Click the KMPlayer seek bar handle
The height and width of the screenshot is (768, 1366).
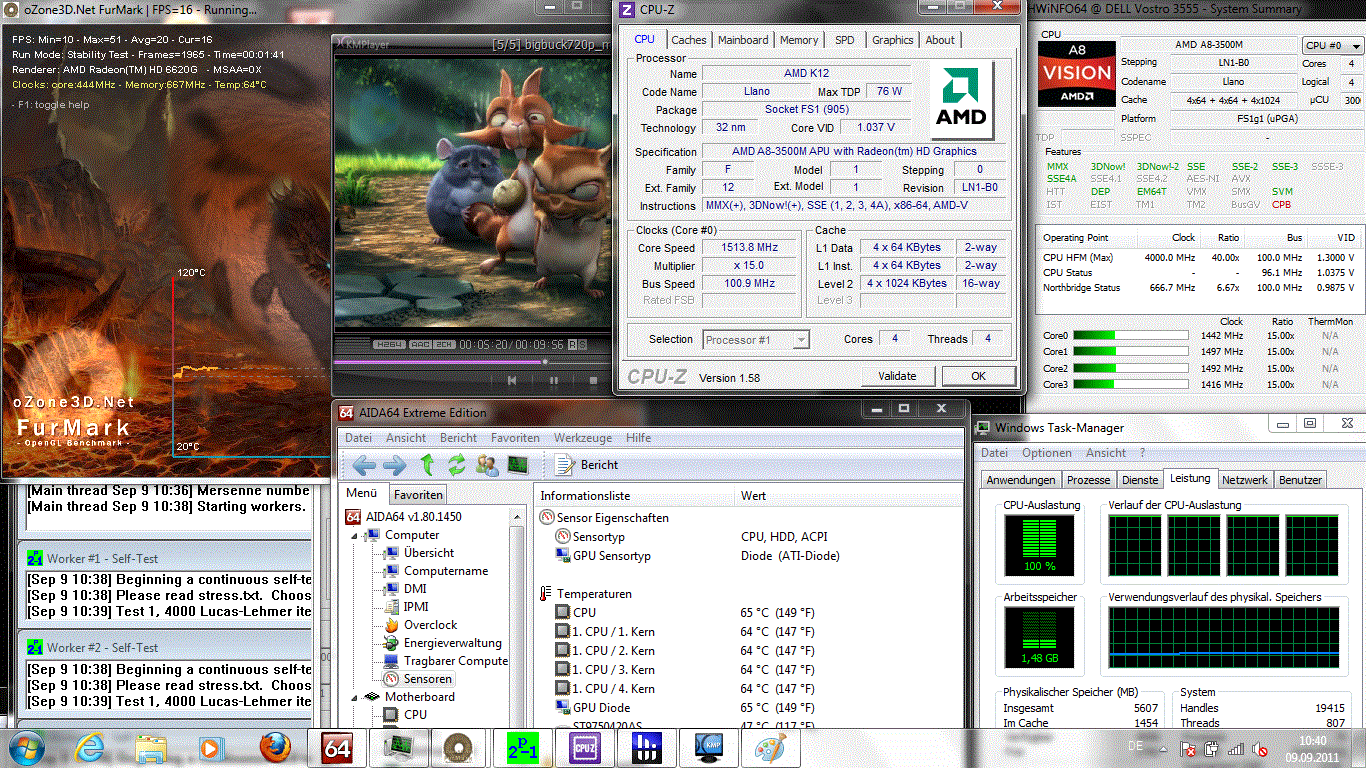[x=545, y=361]
